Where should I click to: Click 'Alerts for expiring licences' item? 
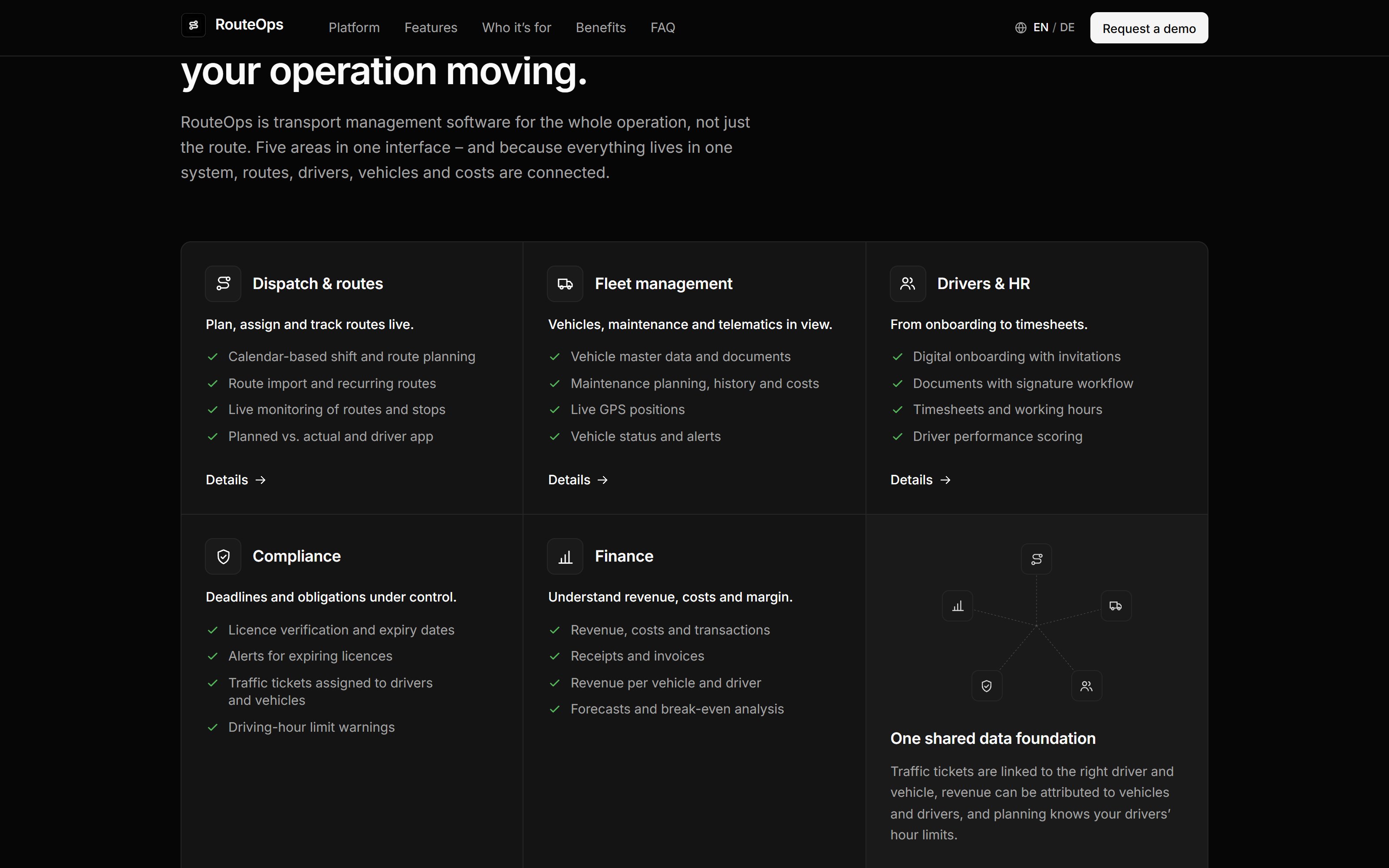pos(310,656)
